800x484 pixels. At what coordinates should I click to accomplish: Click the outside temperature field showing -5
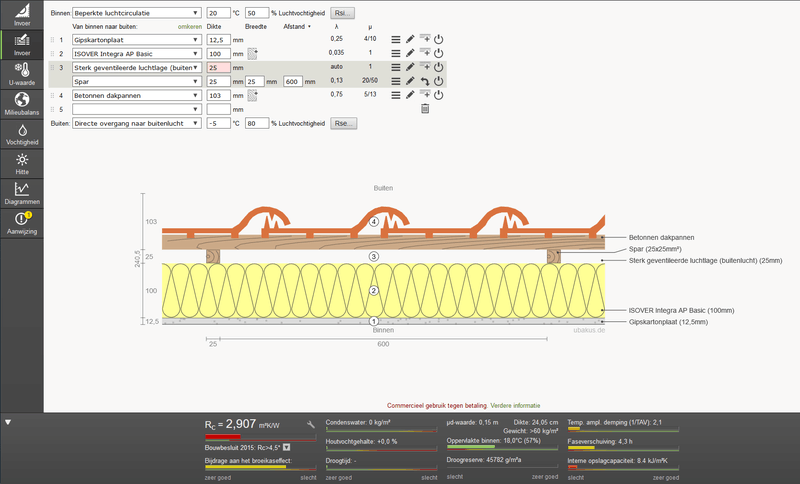click(218, 123)
